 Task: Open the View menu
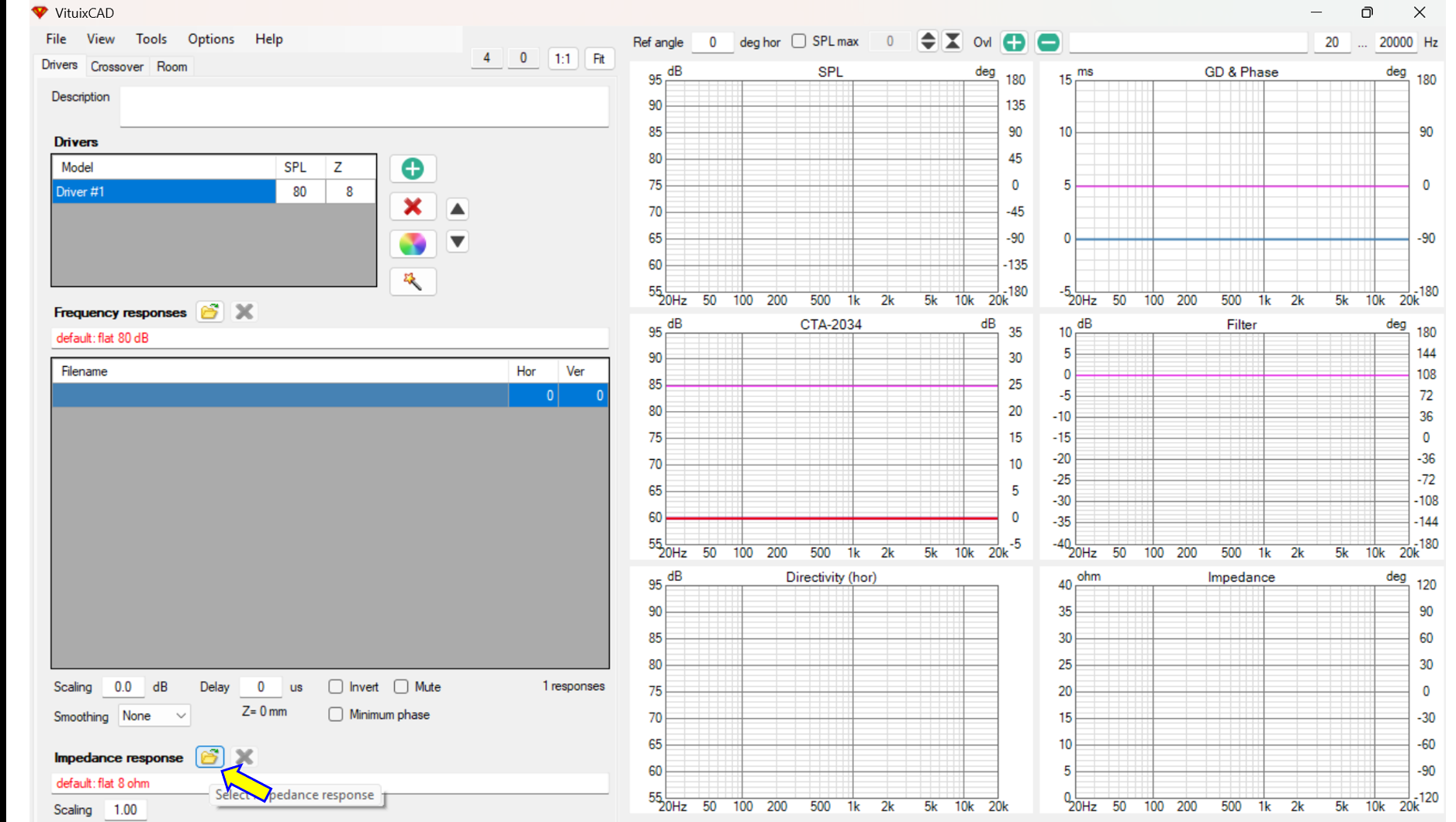pos(101,39)
